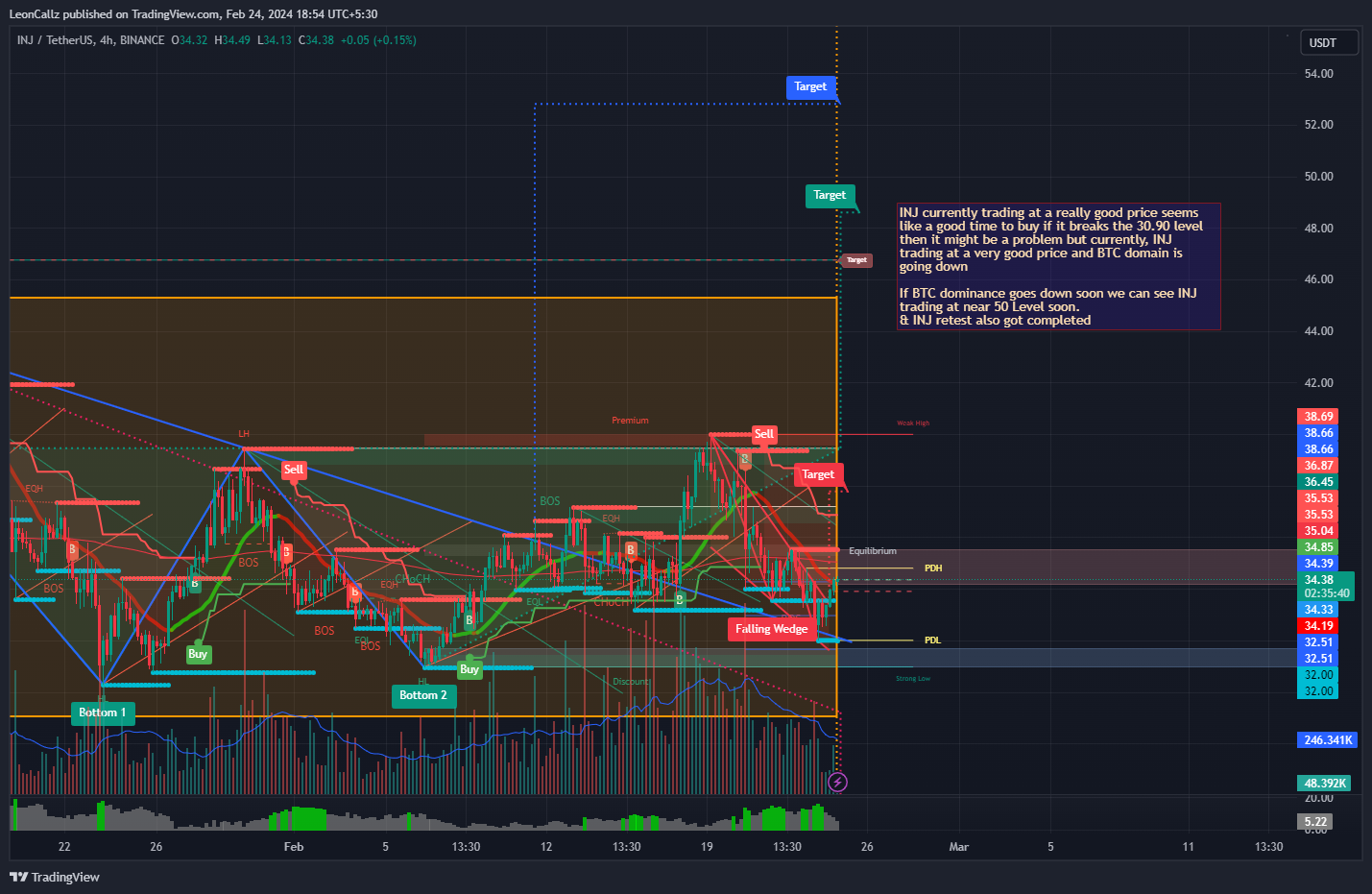Select the Bottom 1 label

coord(103,713)
